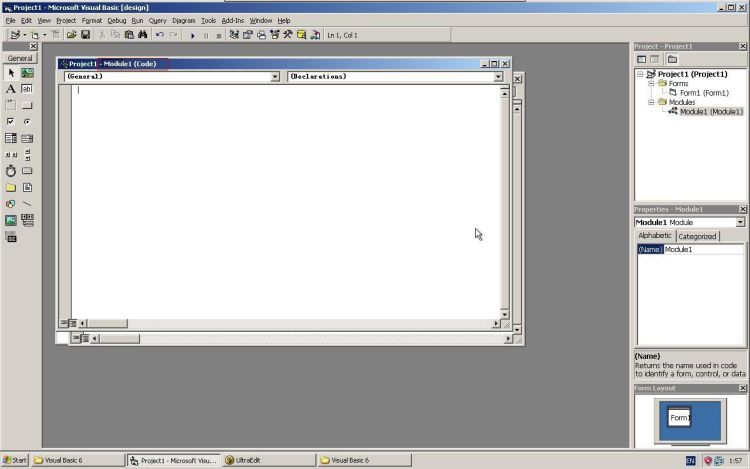Click the End stop icon in the toolbar
The height and width of the screenshot is (469, 750).
click(219, 35)
